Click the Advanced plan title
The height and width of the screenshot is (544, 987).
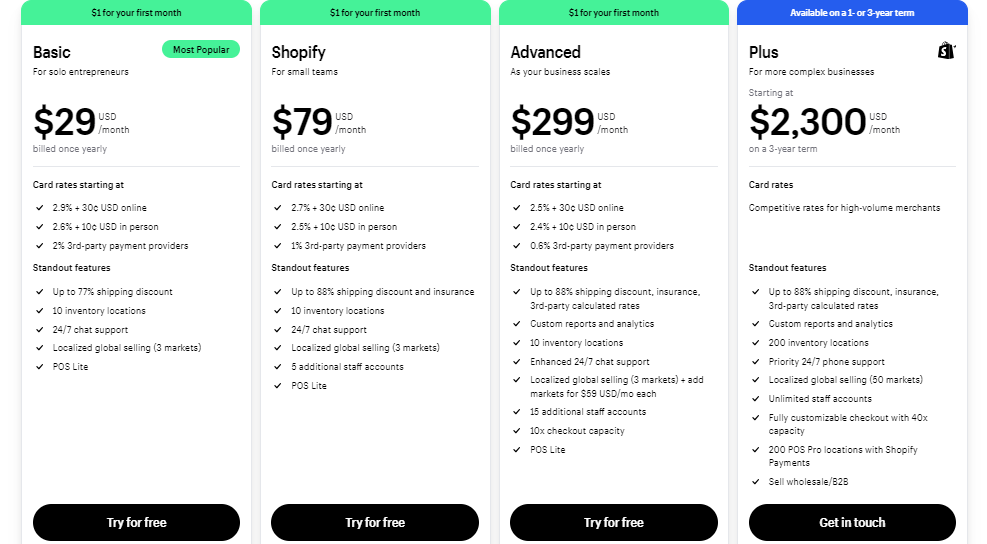(x=545, y=52)
